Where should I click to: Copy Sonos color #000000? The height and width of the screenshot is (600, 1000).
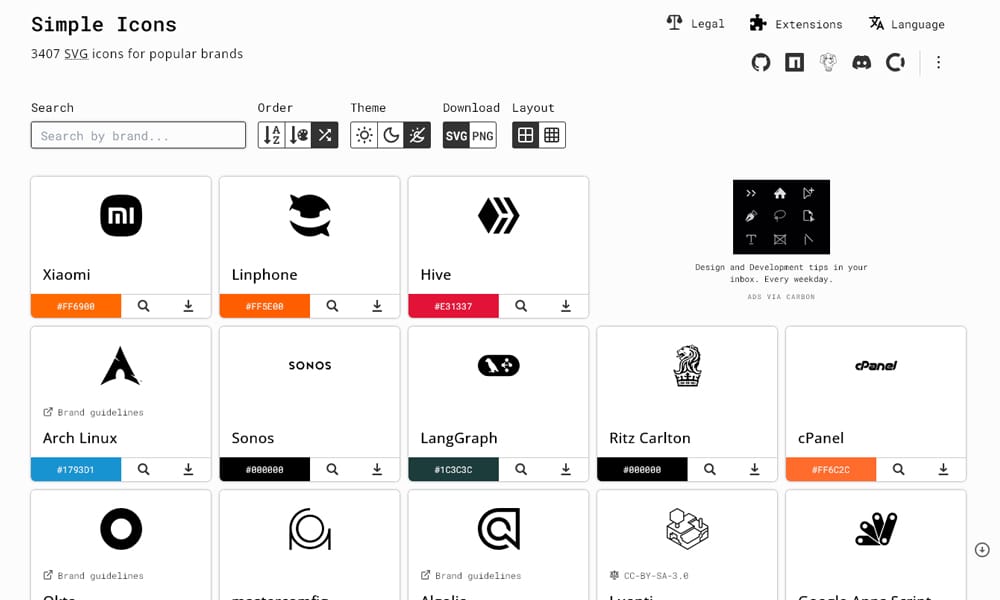point(265,469)
